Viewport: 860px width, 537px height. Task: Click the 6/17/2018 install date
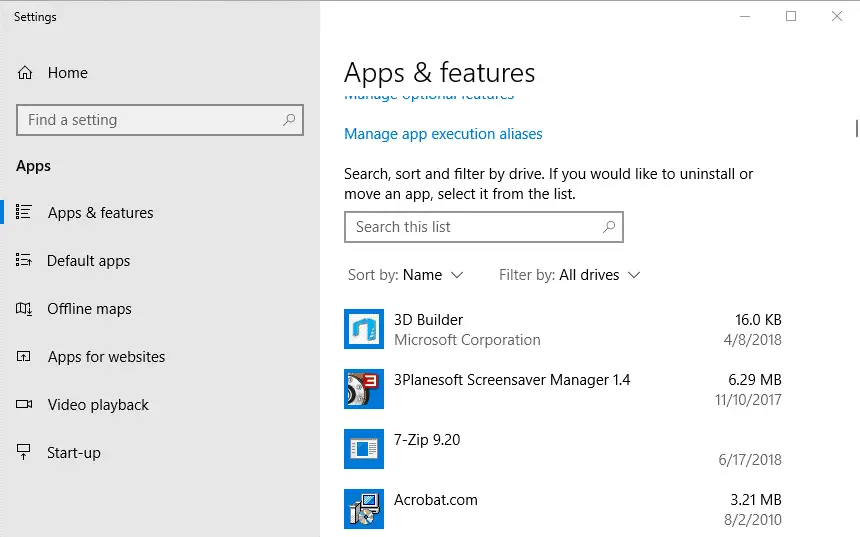[750, 460]
